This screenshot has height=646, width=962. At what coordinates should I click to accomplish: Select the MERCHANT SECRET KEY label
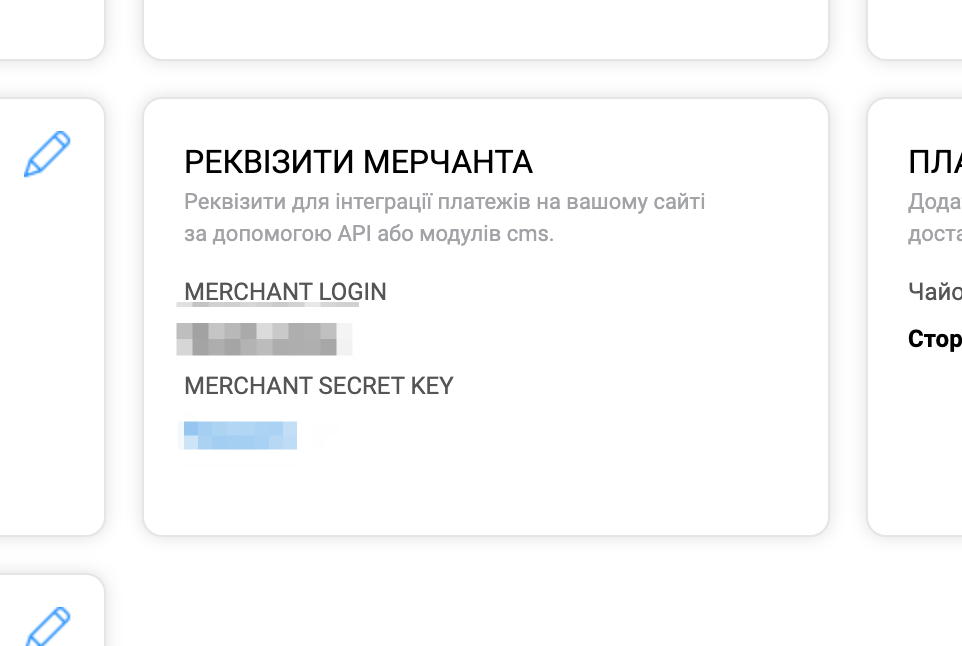pyautogui.click(x=319, y=385)
